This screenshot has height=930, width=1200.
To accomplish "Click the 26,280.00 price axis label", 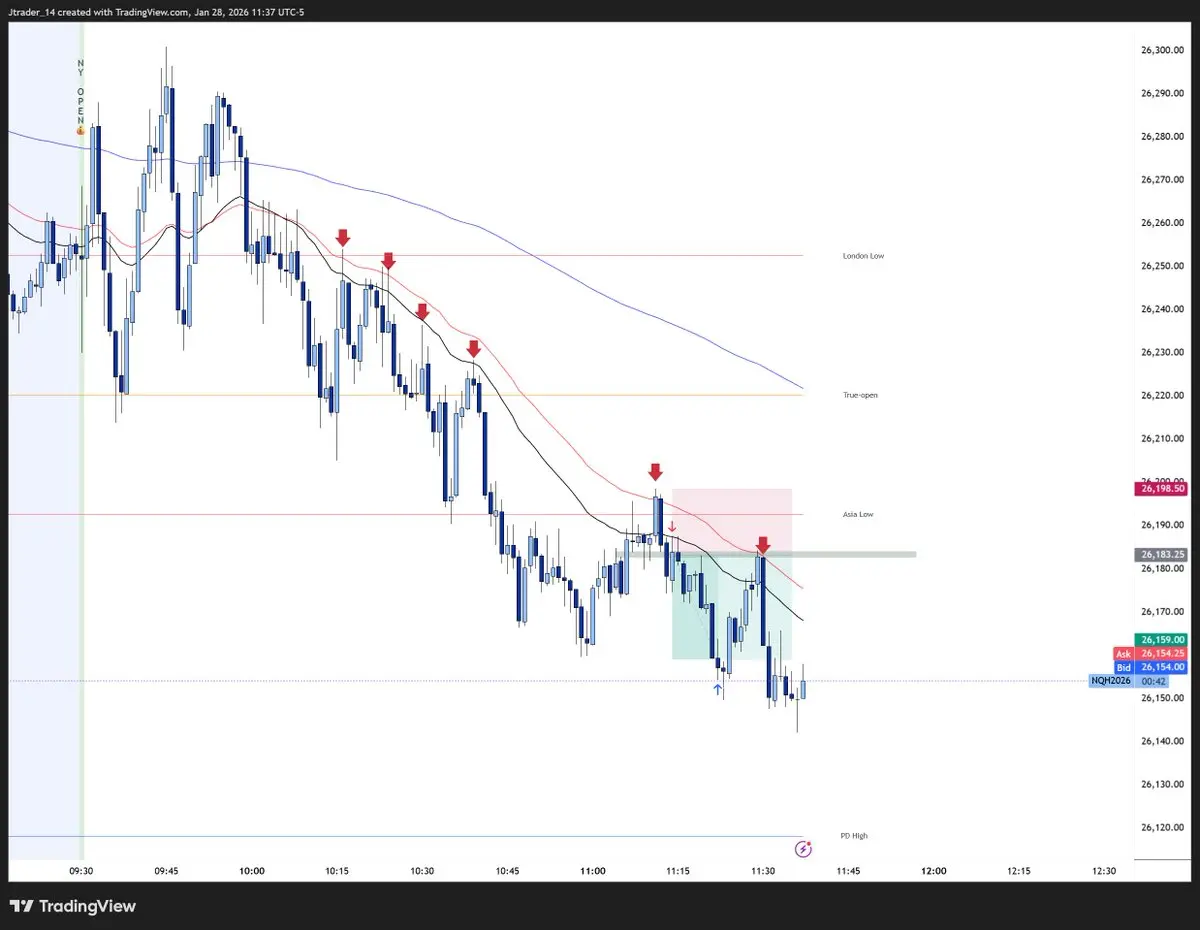I will coord(1160,136).
